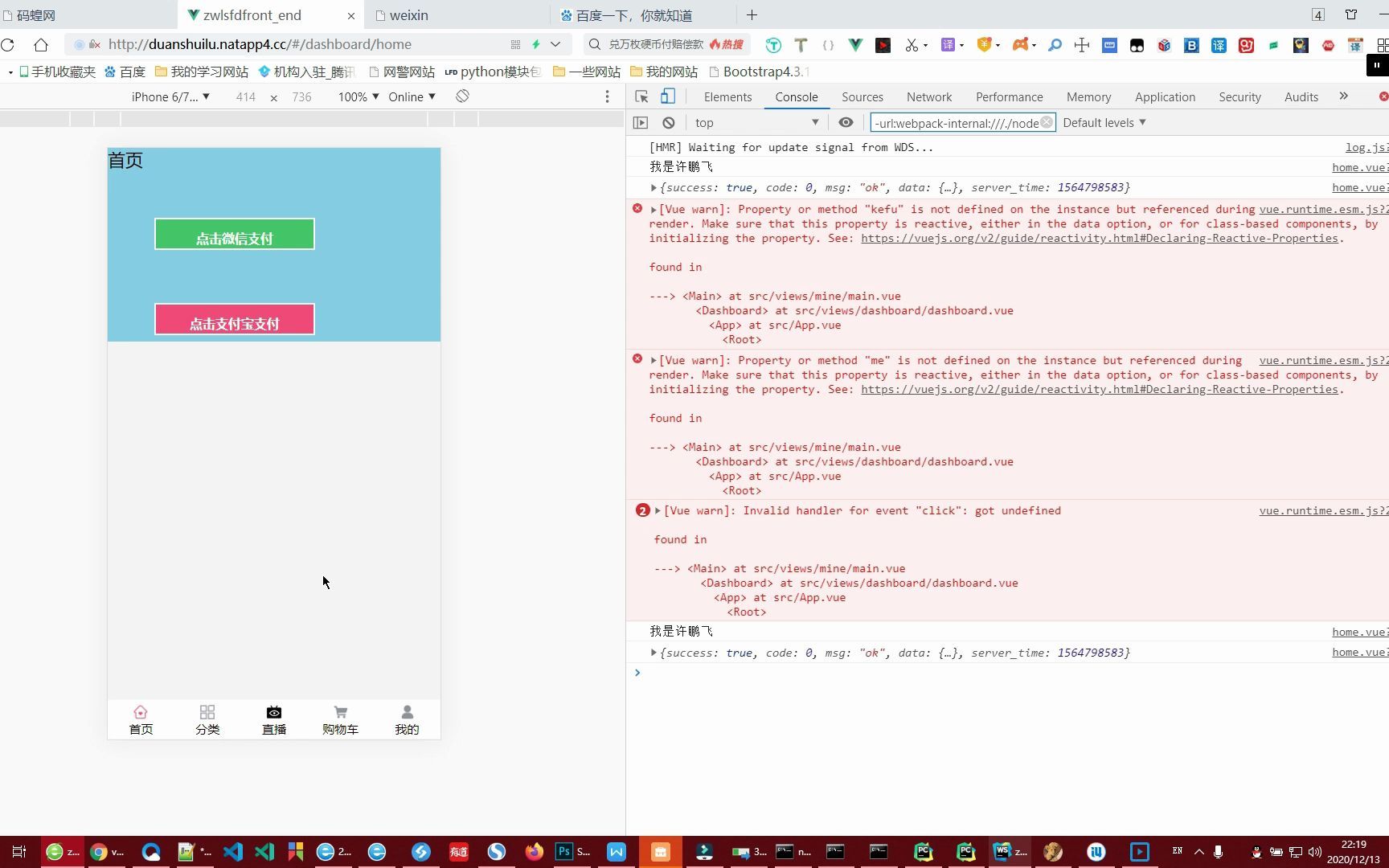Open the iPhone 6/7 device model dropdown
Screen dimensions: 1389x868
[170, 96]
